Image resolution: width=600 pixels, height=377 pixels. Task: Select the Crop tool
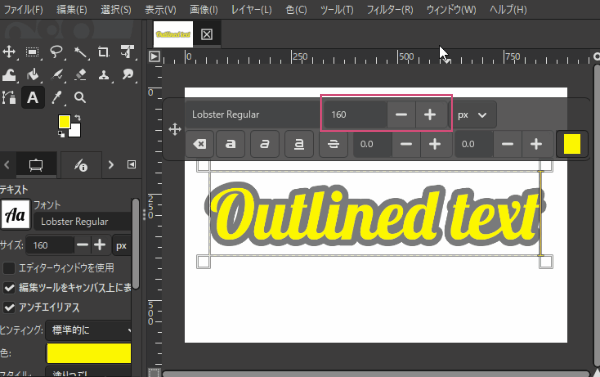104,52
